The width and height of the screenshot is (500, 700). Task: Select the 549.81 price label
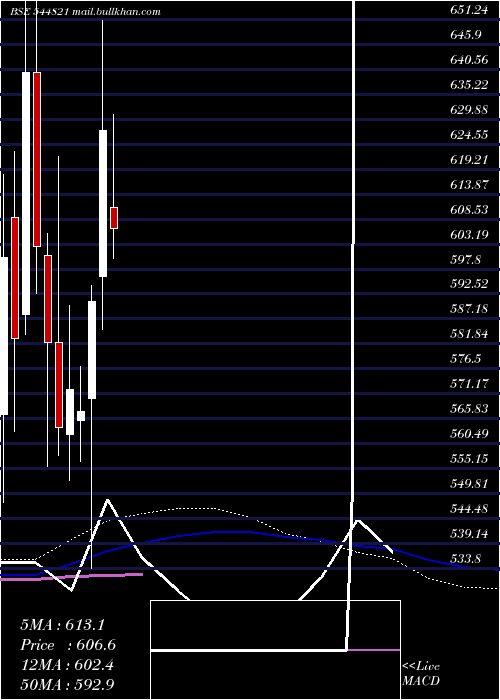pos(469,484)
